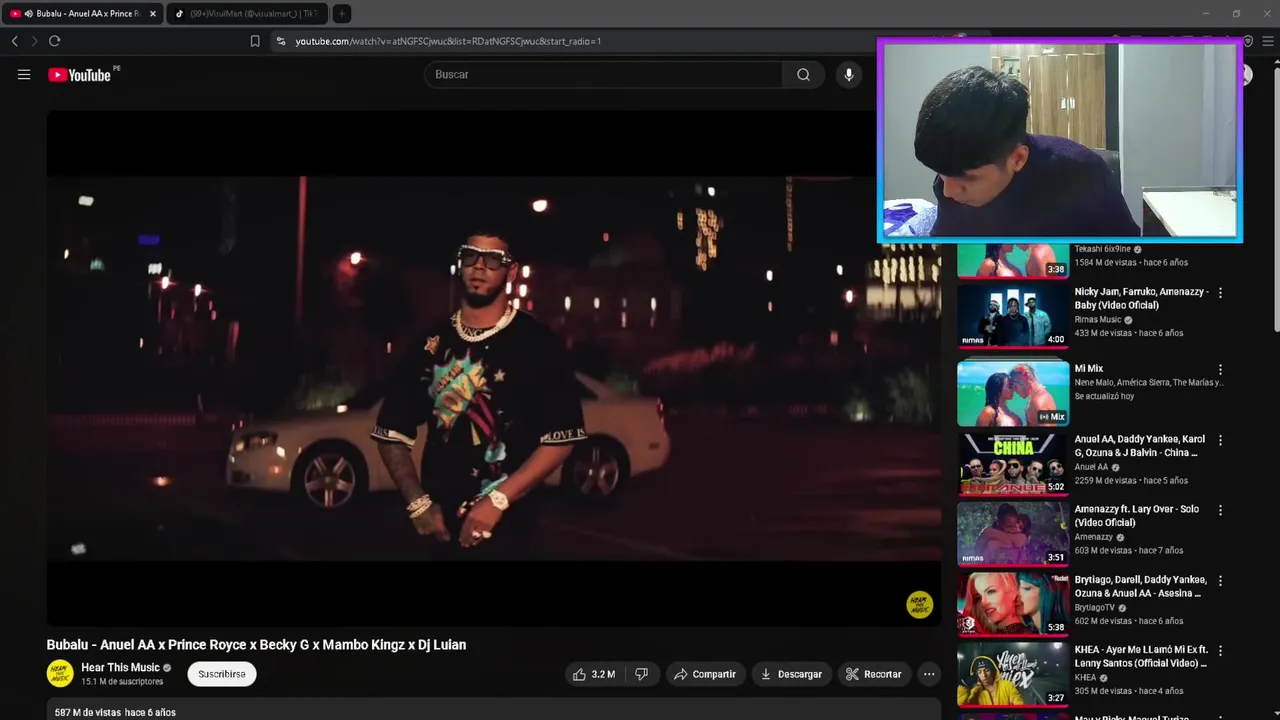Open options for KHEA Ayer Me Llamó video
1280x720 pixels.
tap(1220, 651)
